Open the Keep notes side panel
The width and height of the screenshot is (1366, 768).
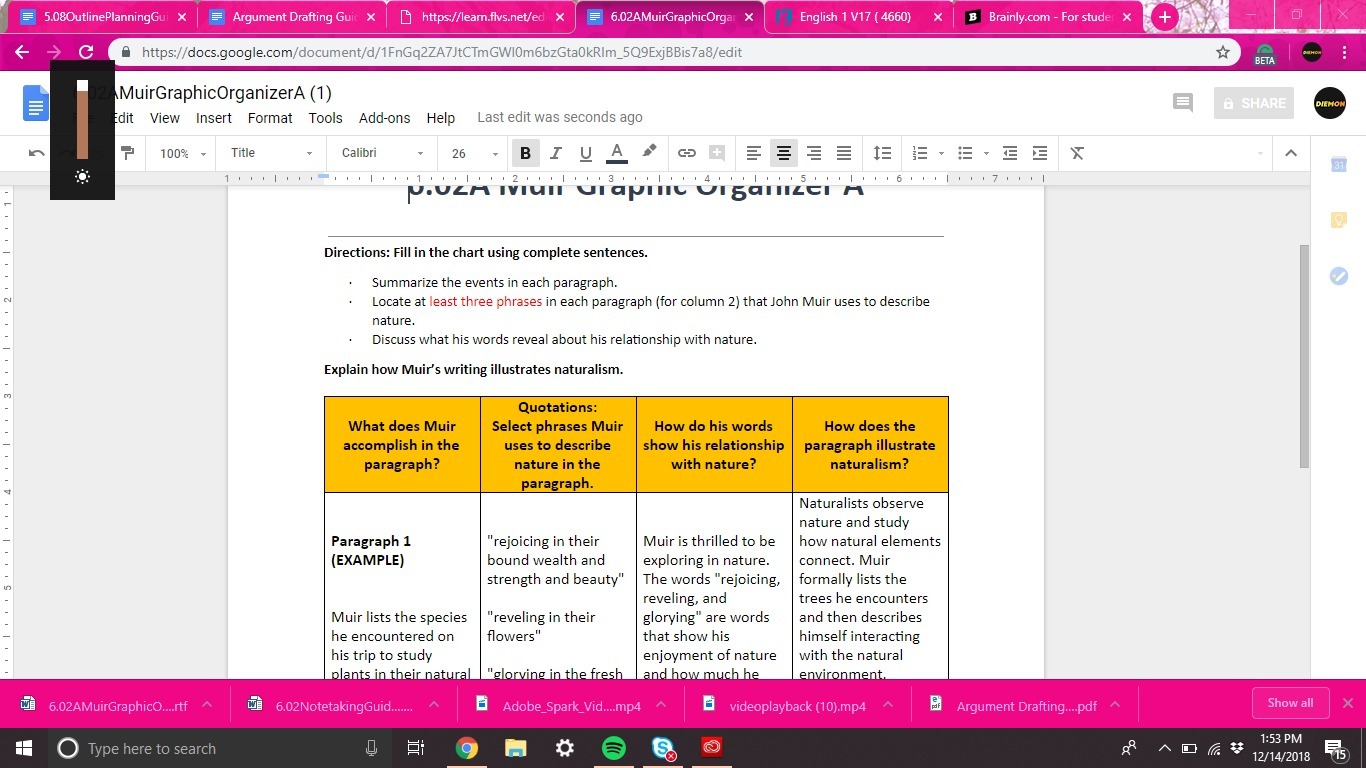(x=1339, y=220)
